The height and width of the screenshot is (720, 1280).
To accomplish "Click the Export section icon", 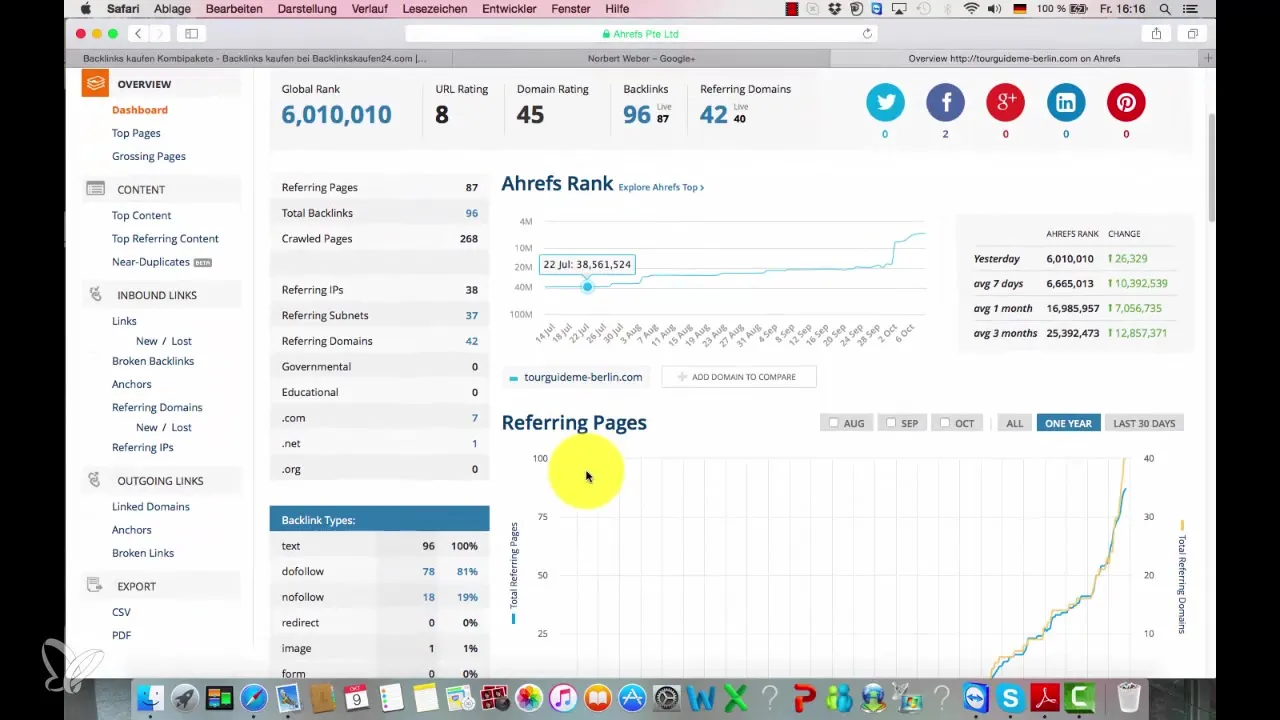I will click(x=95, y=586).
